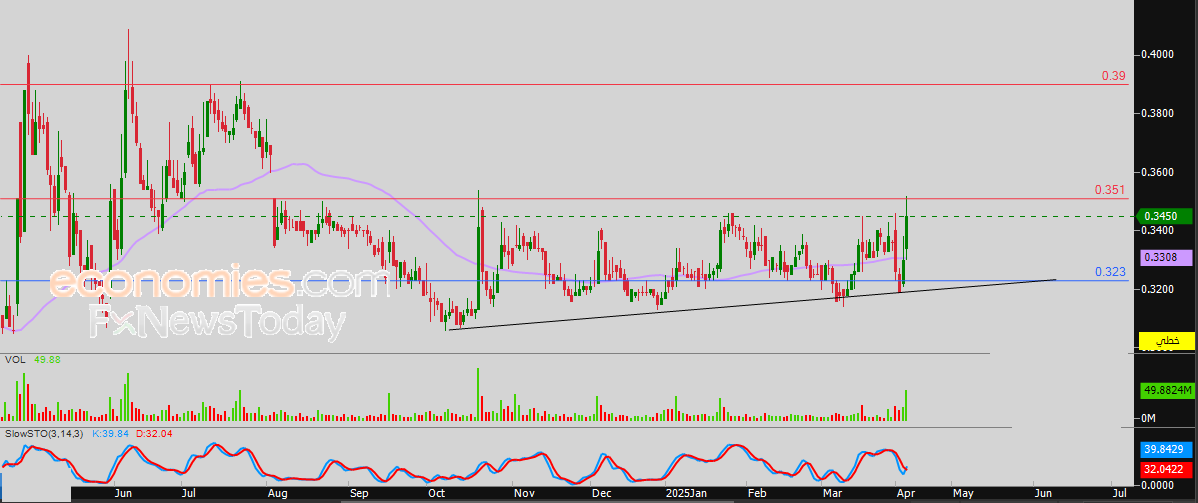The height and width of the screenshot is (503, 1198).
Task: Click the yellow خطي chart type label
Action: 1166,340
